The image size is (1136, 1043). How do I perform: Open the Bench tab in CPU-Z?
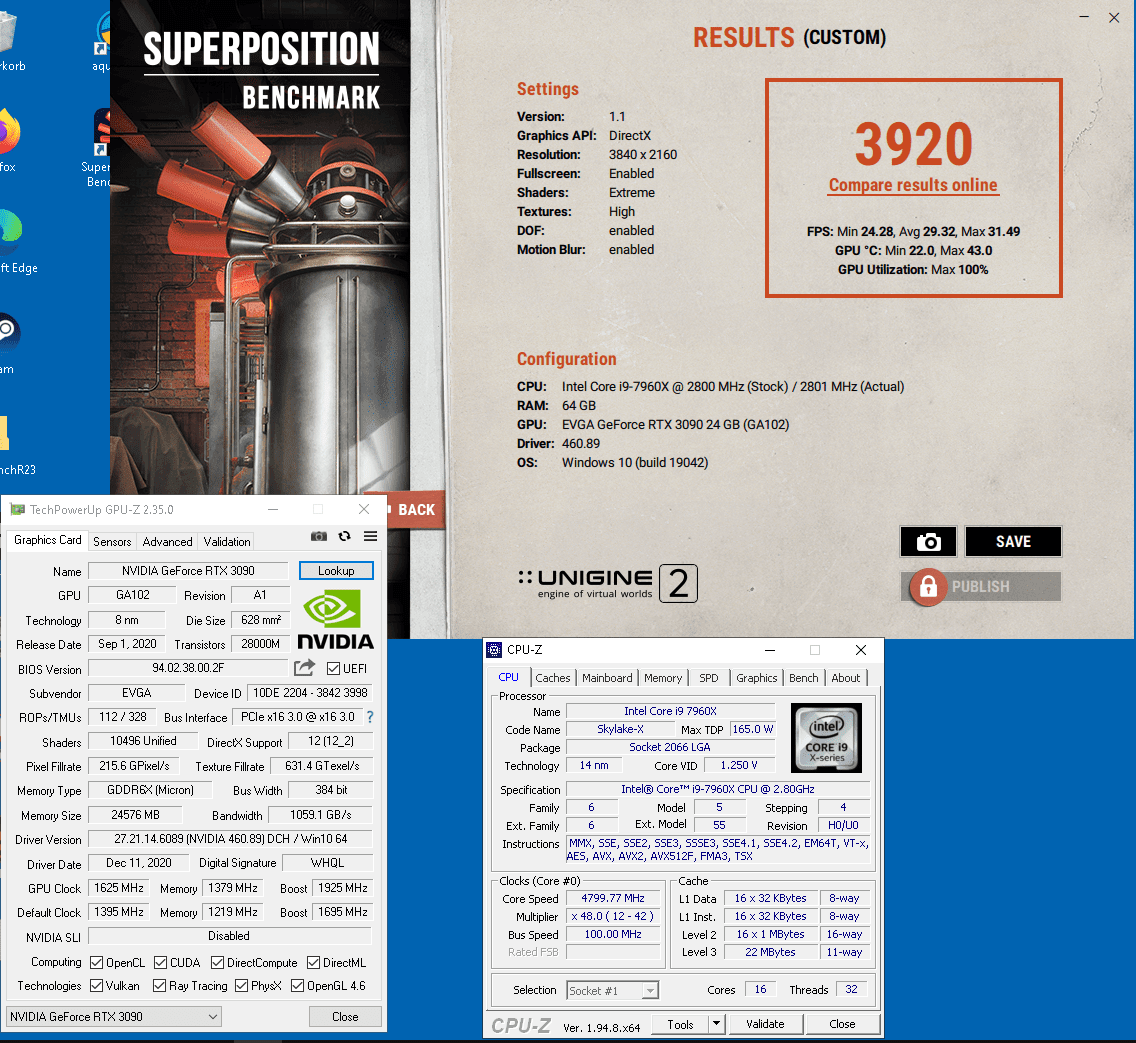[803, 678]
